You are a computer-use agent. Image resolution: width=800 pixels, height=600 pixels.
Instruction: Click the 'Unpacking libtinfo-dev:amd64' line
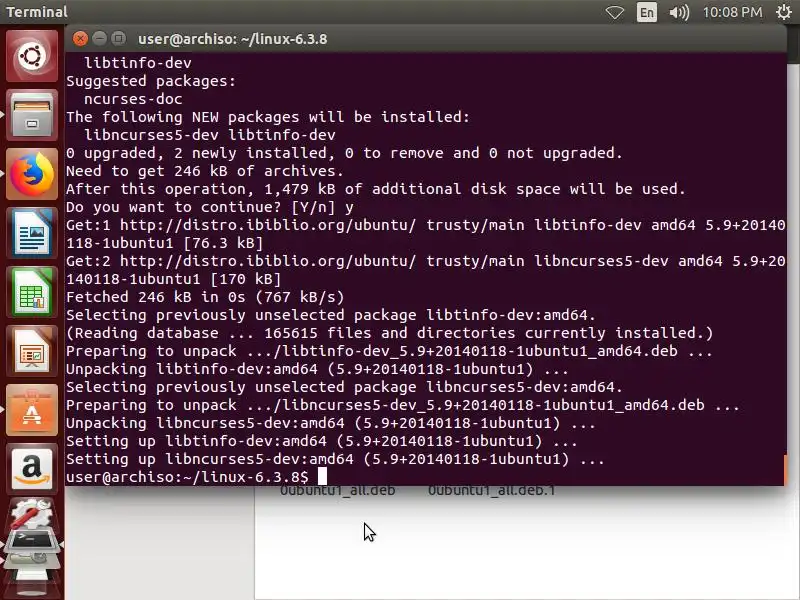317,369
